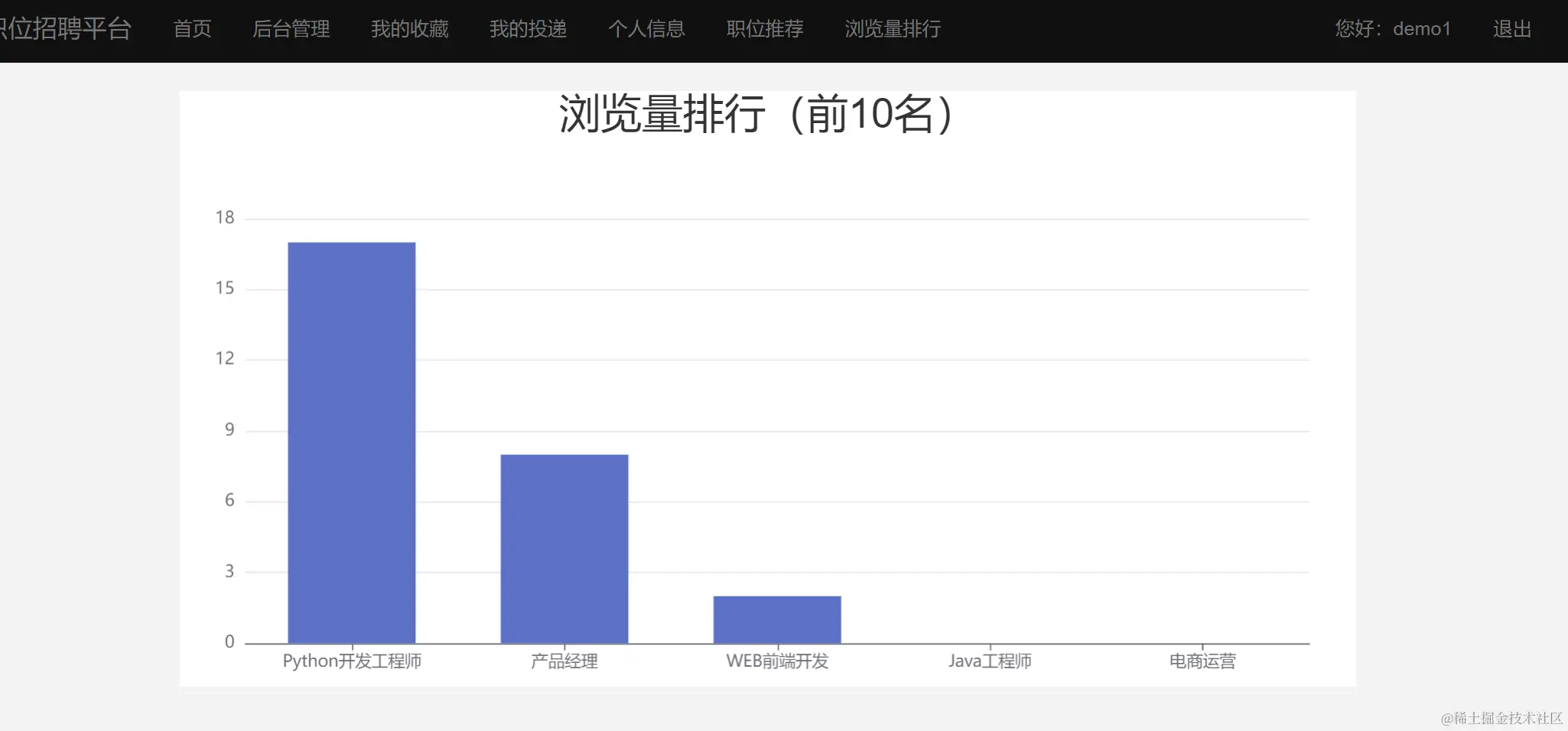Click the y-axis value 15
The width and height of the screenshot is (1568, 731).
point(225,288)
